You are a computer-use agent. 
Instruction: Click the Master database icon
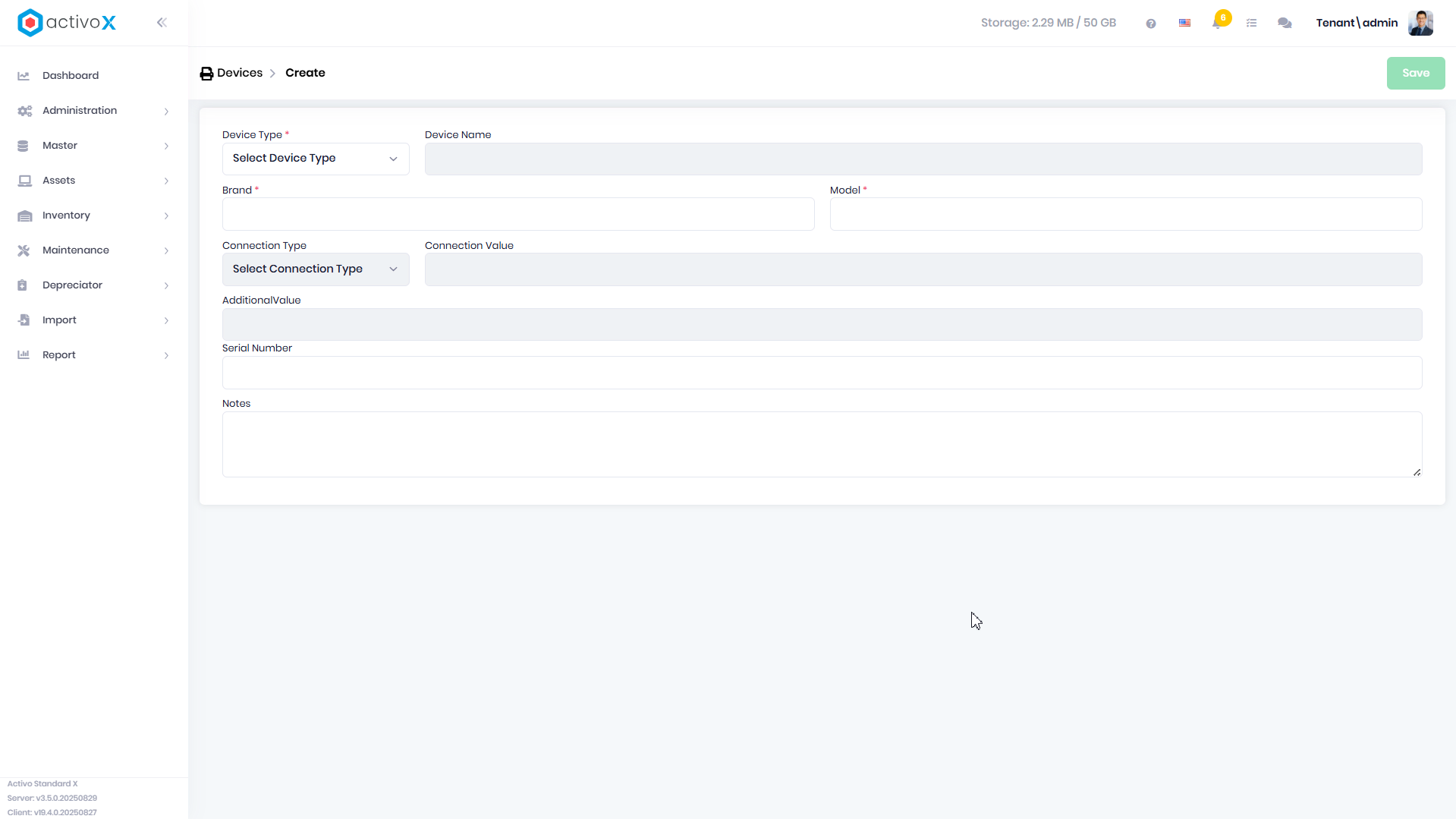coord(23,146)
